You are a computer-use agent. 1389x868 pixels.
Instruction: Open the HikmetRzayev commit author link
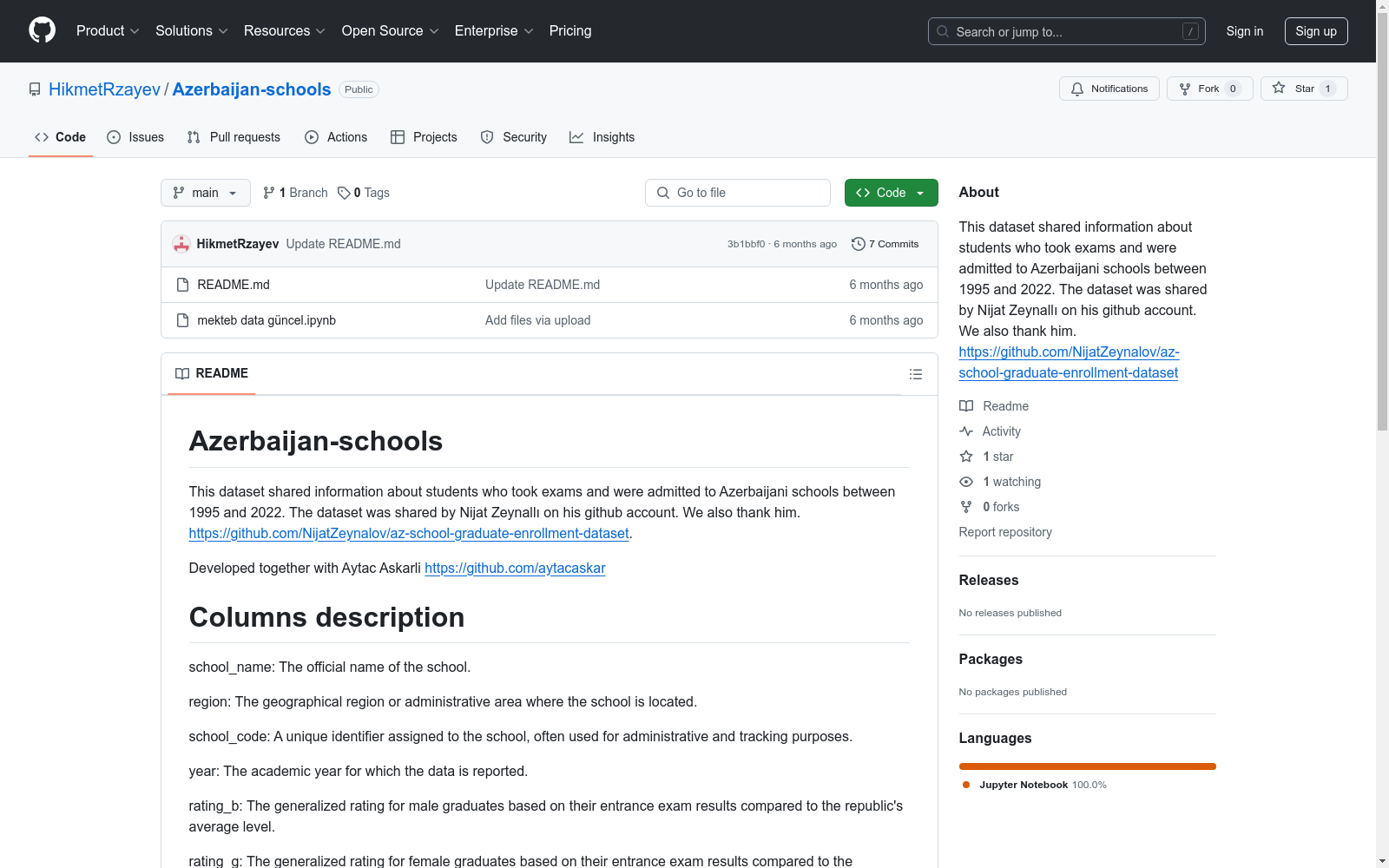click(x=238, y=244)
